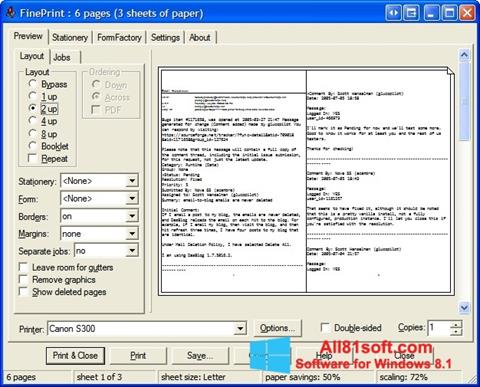Click the window layout title bar icon
The image size is (480, 387).
[412, 13]
